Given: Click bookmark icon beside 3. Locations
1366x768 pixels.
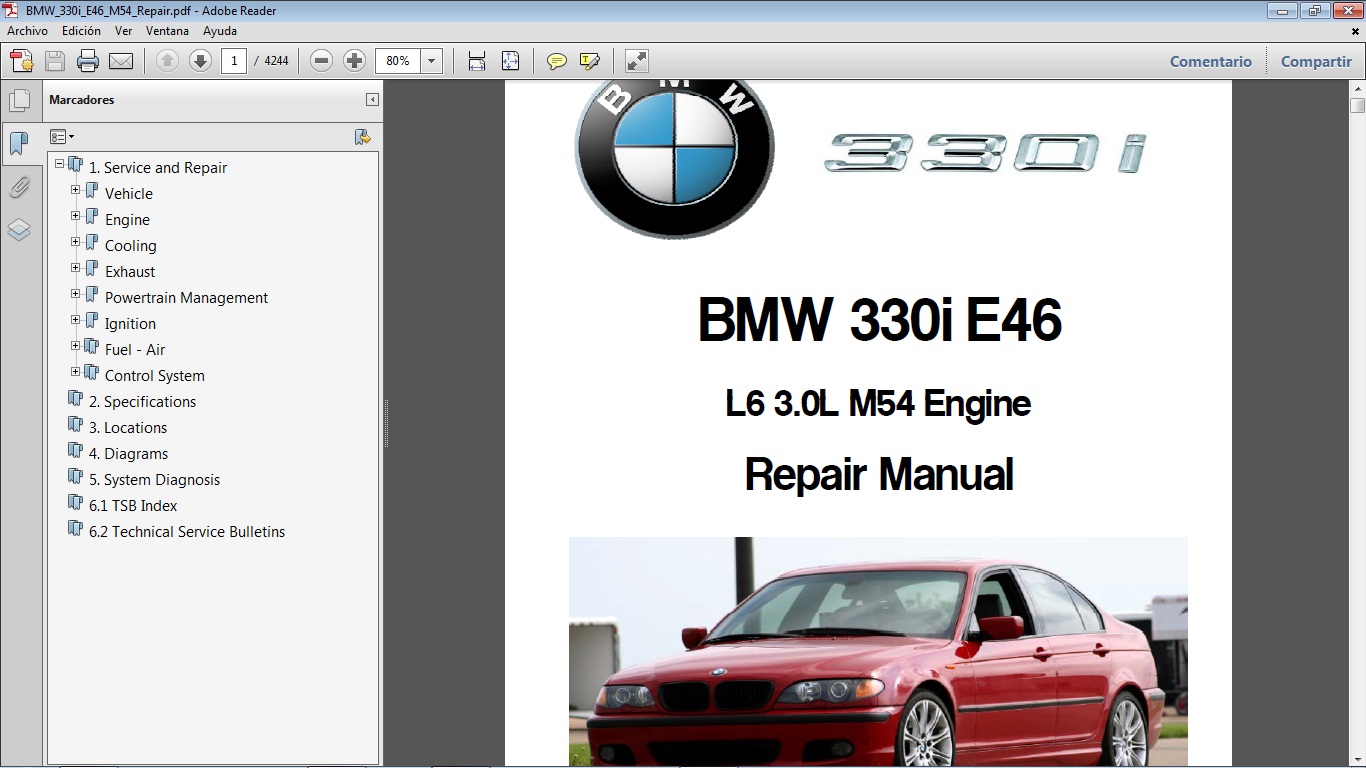Looking at the screenshot, I should 75,426.
